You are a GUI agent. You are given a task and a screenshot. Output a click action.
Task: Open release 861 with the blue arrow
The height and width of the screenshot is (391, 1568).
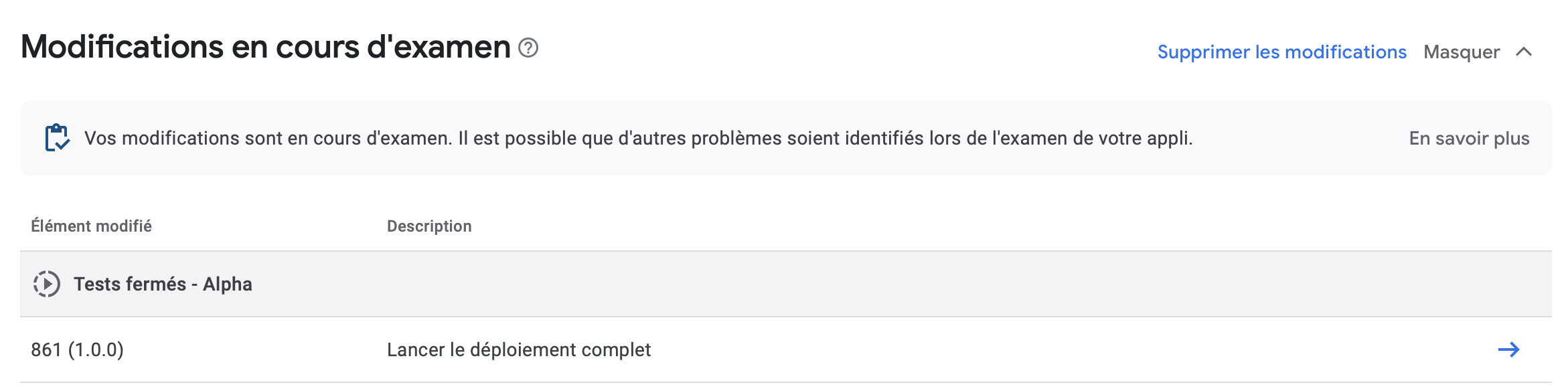(1508, 349)
